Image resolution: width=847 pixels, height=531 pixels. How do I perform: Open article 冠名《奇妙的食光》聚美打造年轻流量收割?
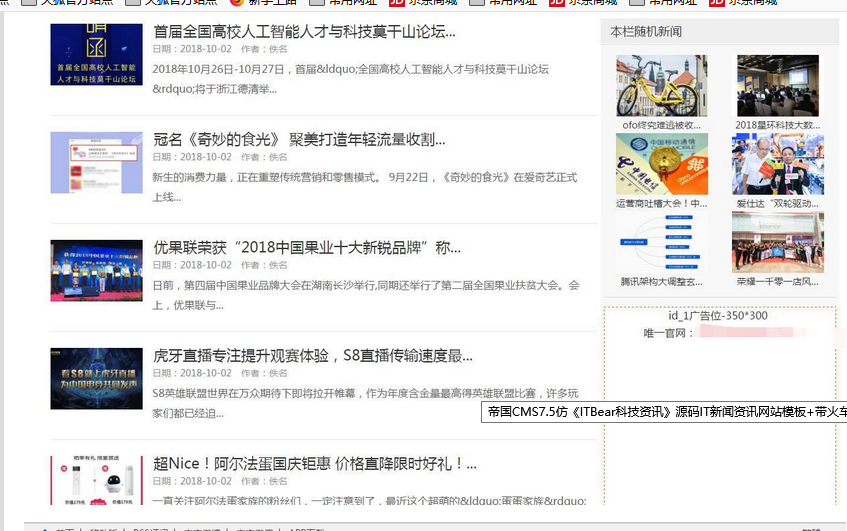click(299, 140)
